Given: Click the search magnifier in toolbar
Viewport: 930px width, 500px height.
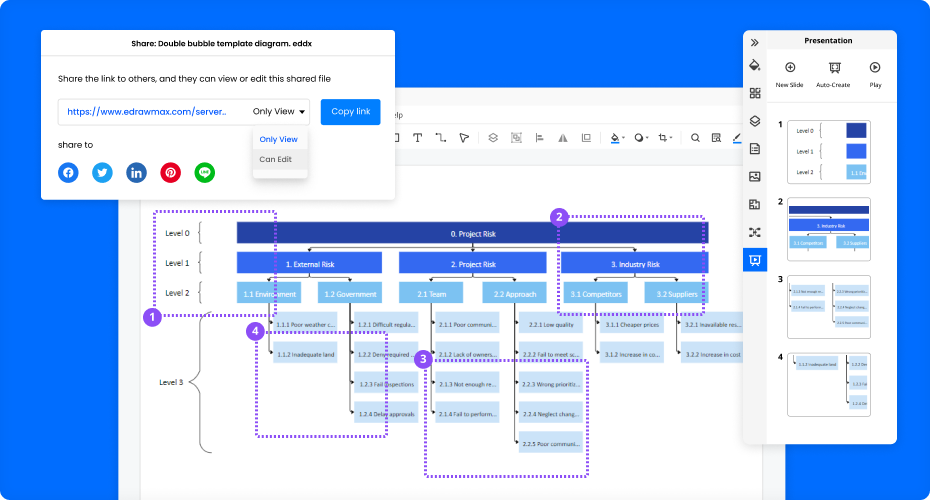Looking at the screenshot, I should tap(695, 138).
